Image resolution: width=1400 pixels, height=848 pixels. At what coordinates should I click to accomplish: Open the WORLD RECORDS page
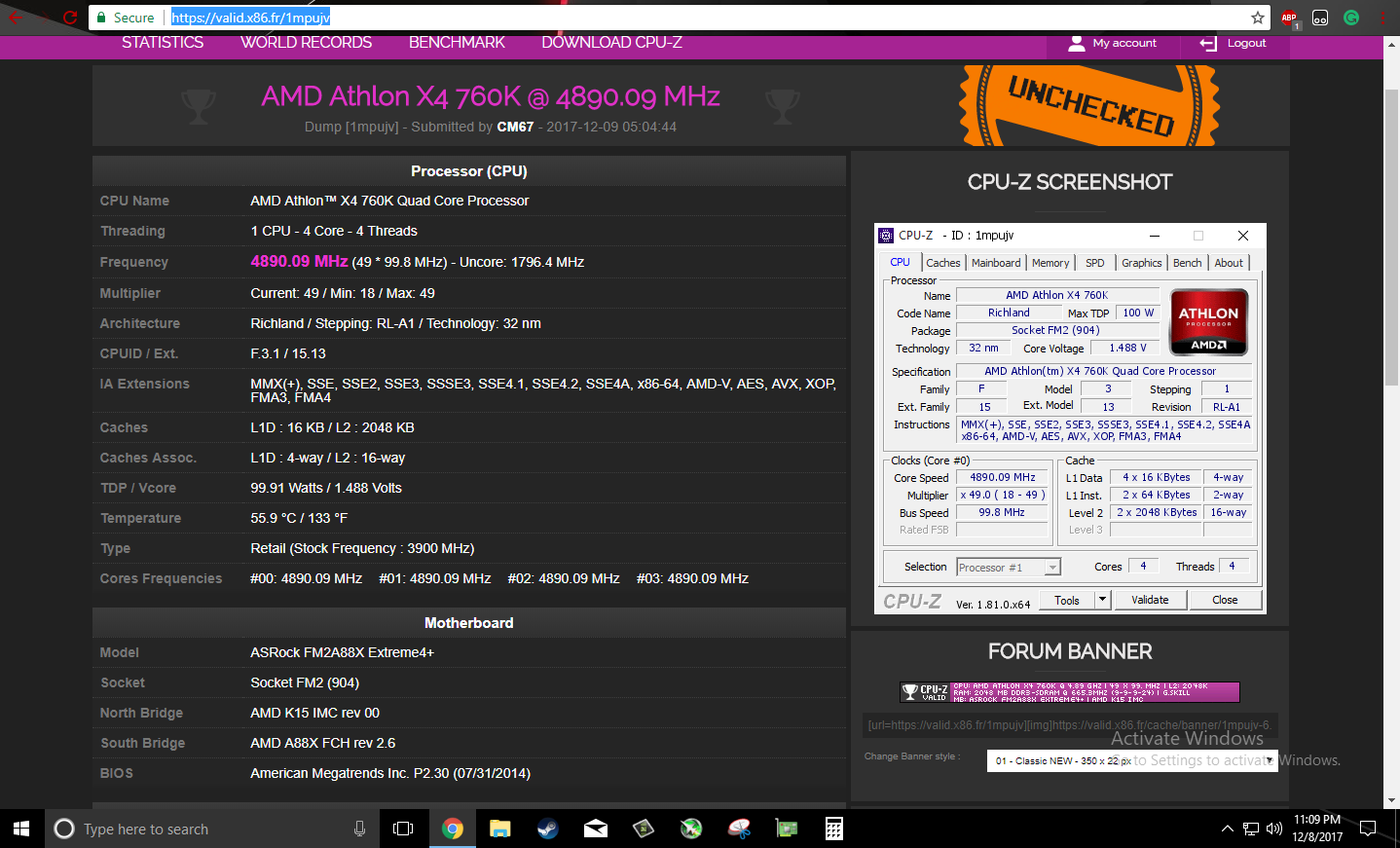coord(306,43)
